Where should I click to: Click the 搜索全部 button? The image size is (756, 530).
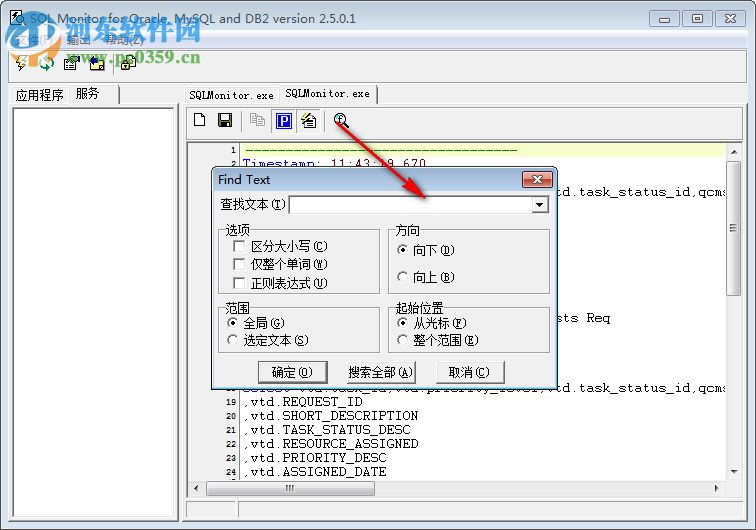[x=380, y=372]
